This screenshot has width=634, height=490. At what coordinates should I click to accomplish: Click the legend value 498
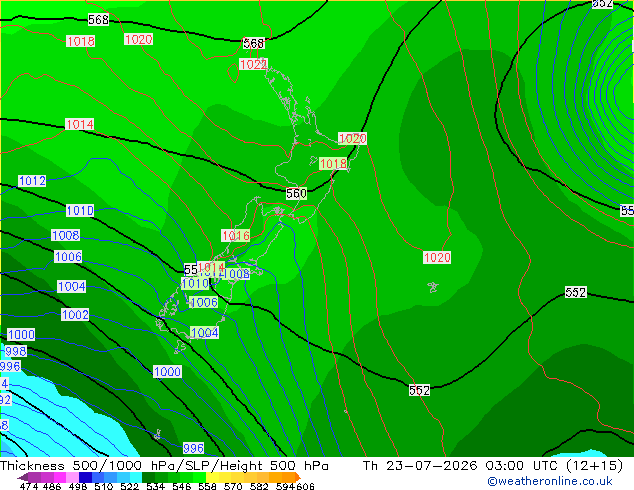[x=78, y=486]
